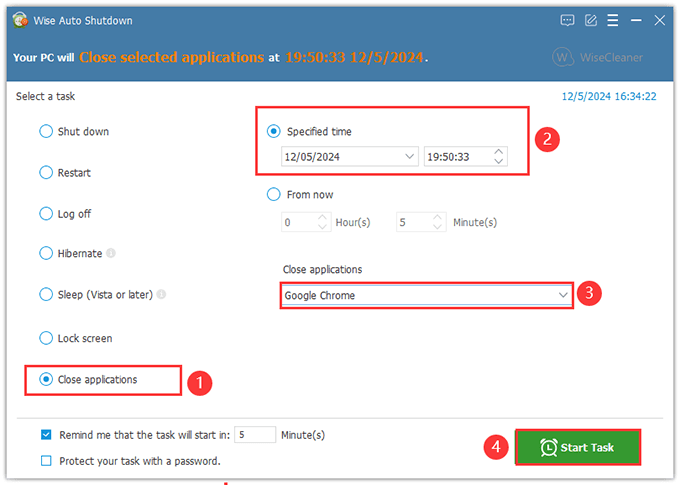This screenshot has width=680, height=485.
Task: Increase the Hour(s) value
Action: point(322,217)
